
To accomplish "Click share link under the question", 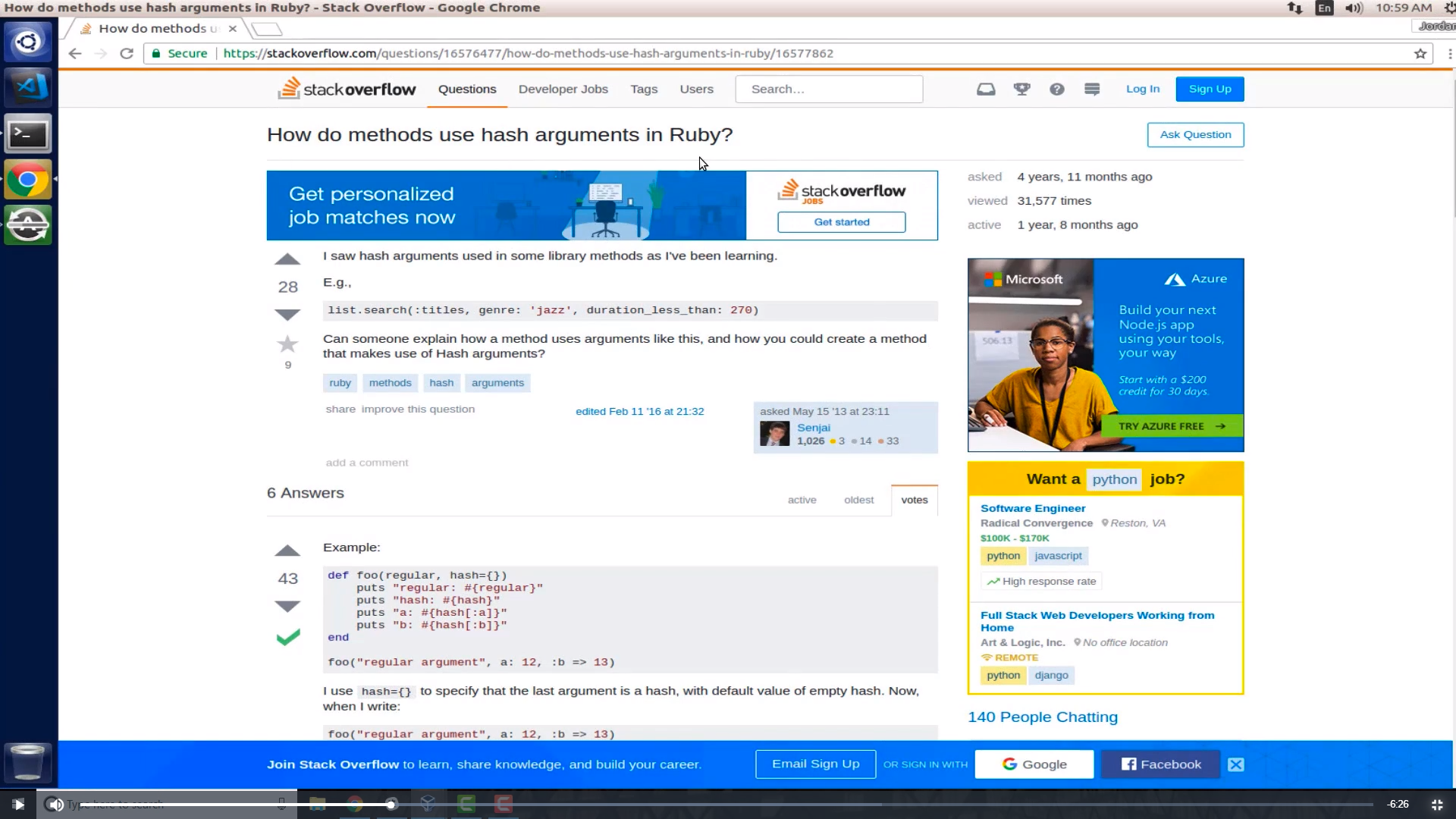I will pos(340,409).
